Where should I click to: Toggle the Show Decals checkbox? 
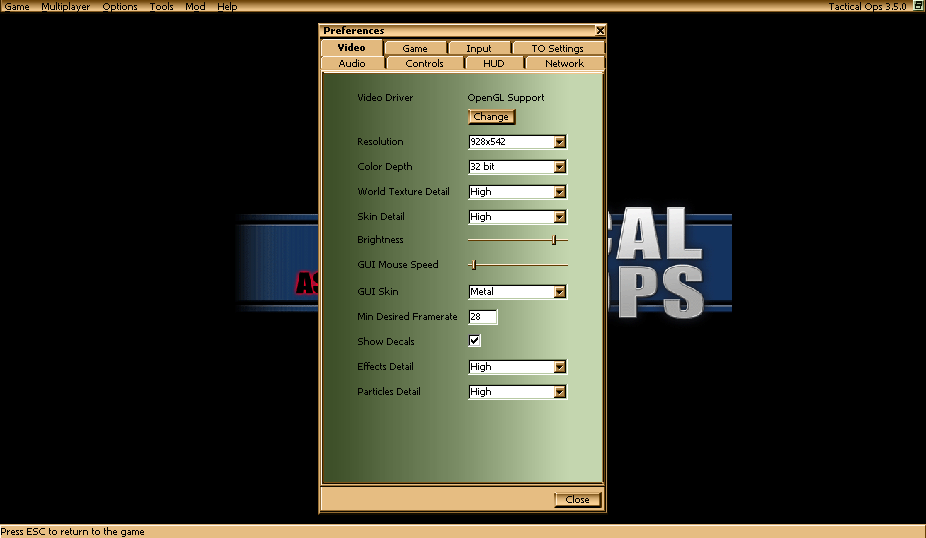[x=475, y=341]
